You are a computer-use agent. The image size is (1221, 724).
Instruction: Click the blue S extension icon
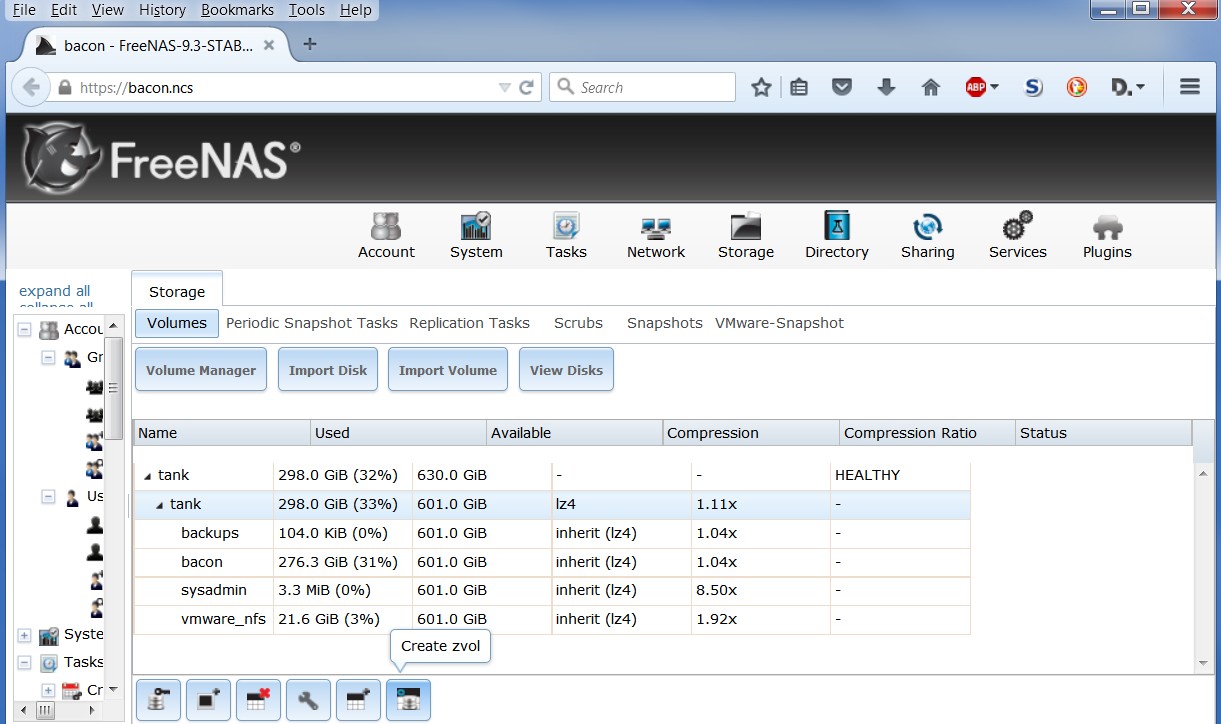point(1034,87)
